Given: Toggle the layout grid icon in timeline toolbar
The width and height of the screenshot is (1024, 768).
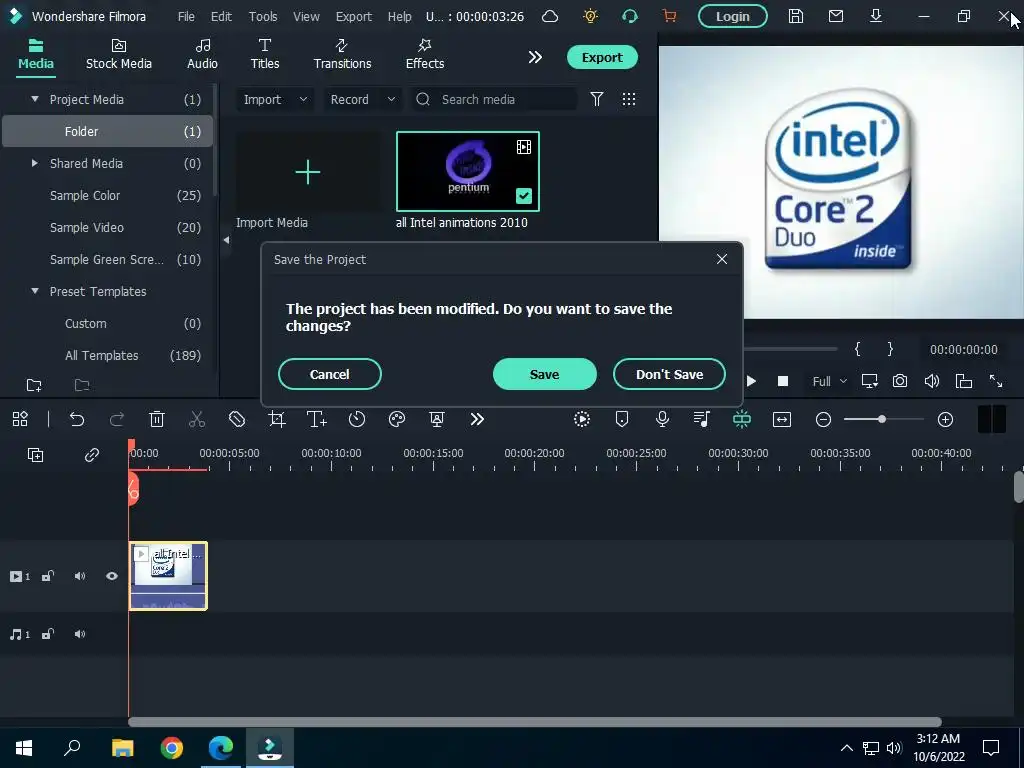Looking at the screenshot, I should [x=20, y=419].
